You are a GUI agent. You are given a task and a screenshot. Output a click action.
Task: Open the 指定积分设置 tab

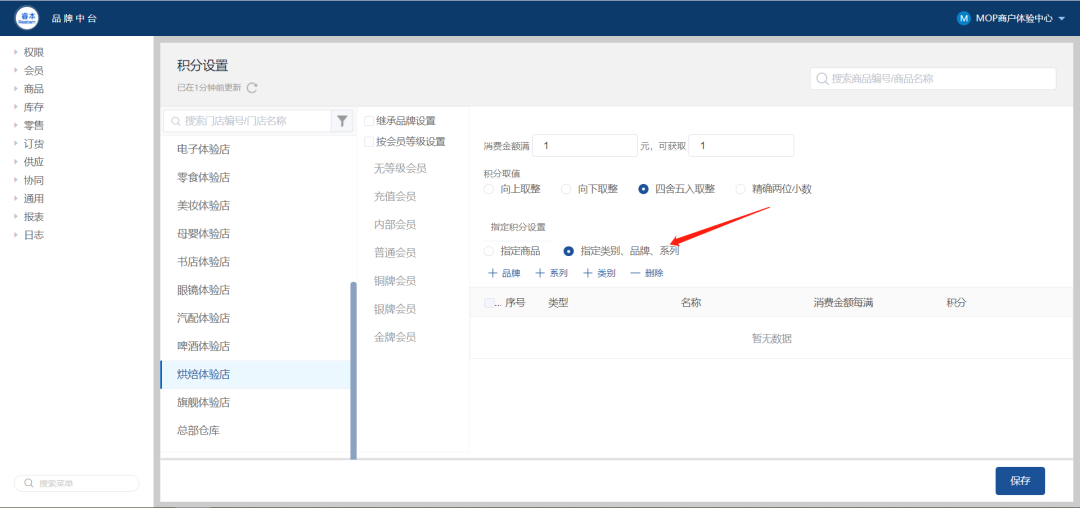click(x=518, y=227)
